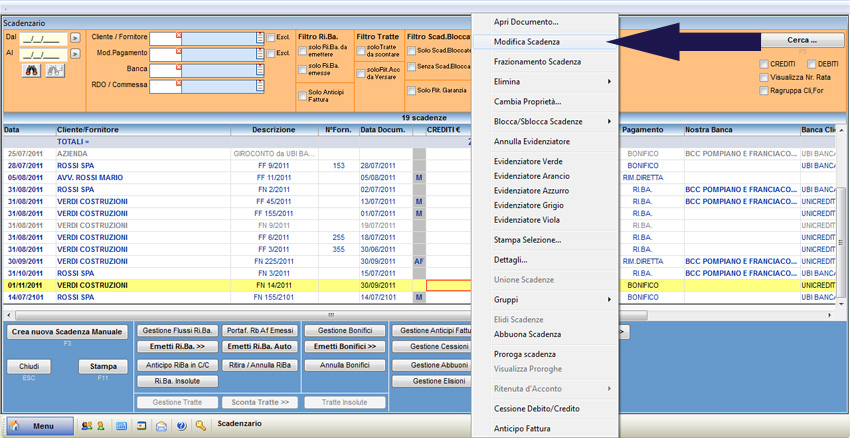Enable the CREDITI checkbox
Viewport: 850px width, 438px height.
764,64
